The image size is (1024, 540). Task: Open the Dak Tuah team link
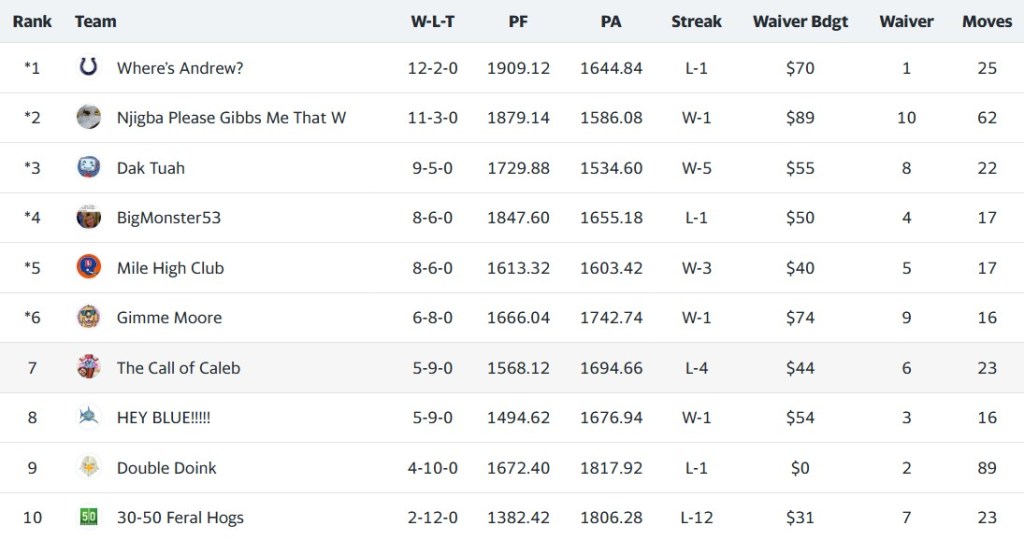[x=151, y=168]
